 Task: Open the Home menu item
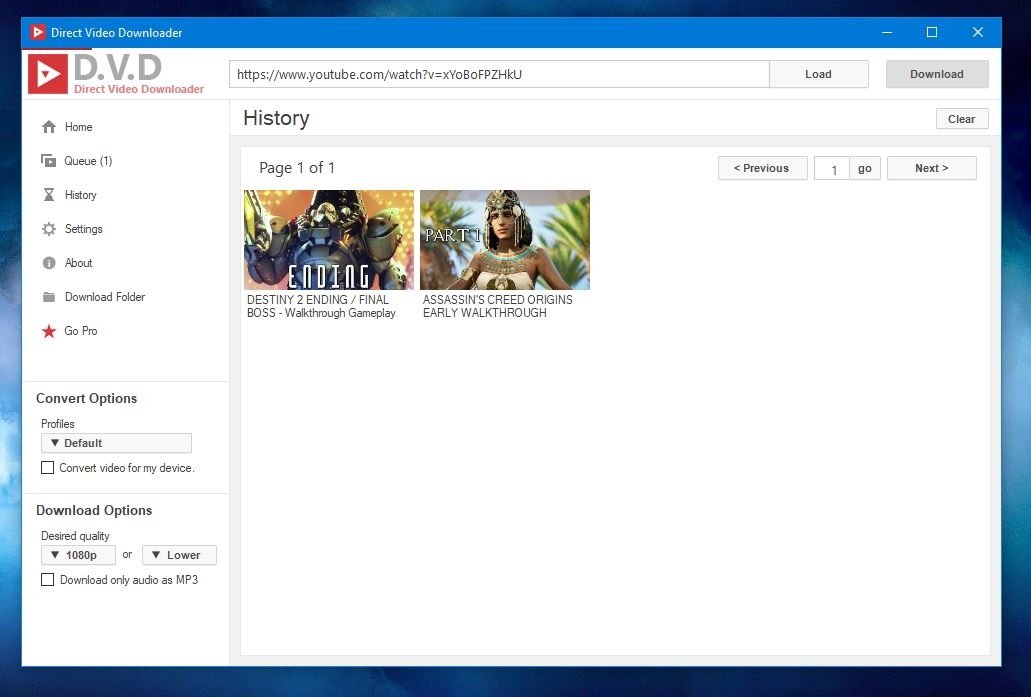point(78,127)
